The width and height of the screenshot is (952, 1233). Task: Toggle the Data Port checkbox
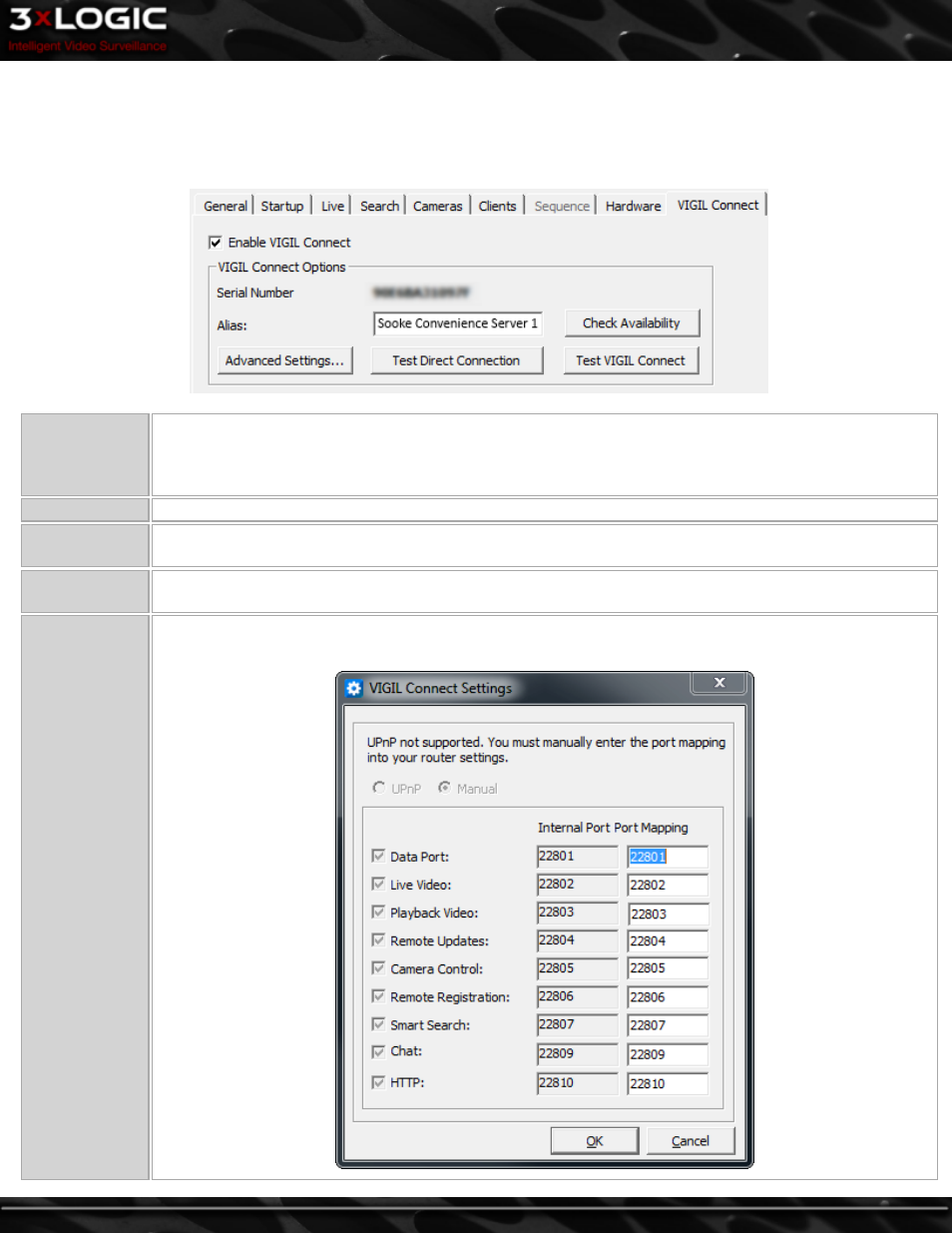(x=378, y=856)
